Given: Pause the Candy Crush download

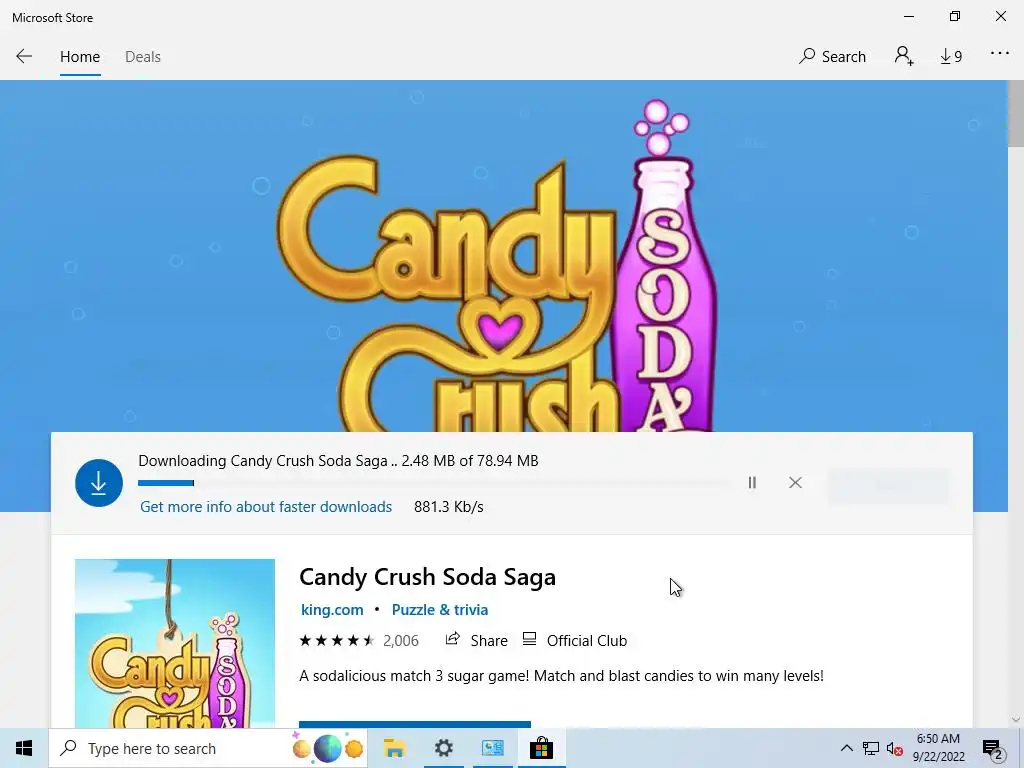Looking at the screenshot, I should pyautogui.click(x=752, y=483).
